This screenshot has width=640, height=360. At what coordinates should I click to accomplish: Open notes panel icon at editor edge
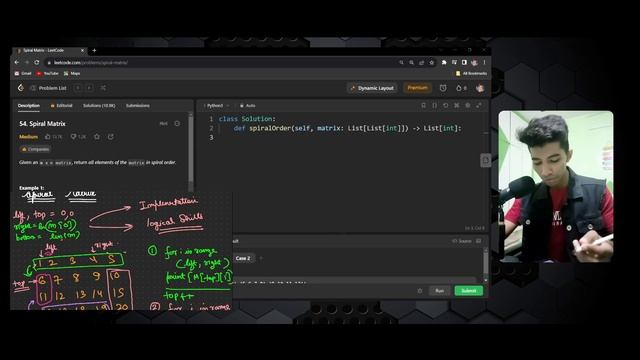coord(485,160)
